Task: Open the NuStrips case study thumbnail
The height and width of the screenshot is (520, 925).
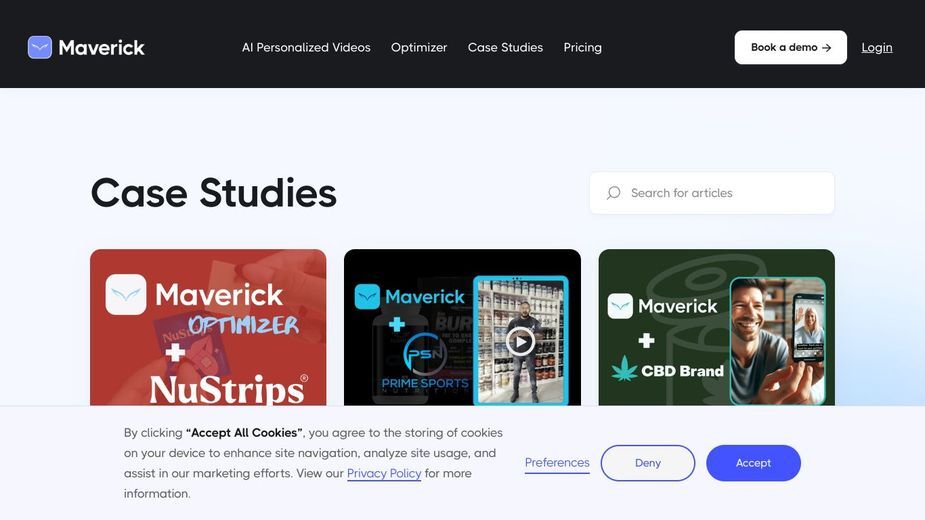Action: coord(208,327)
